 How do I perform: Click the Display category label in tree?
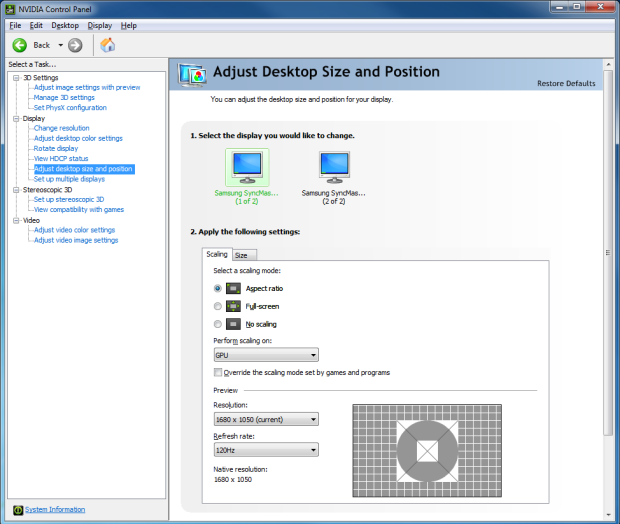pos(34,118)
